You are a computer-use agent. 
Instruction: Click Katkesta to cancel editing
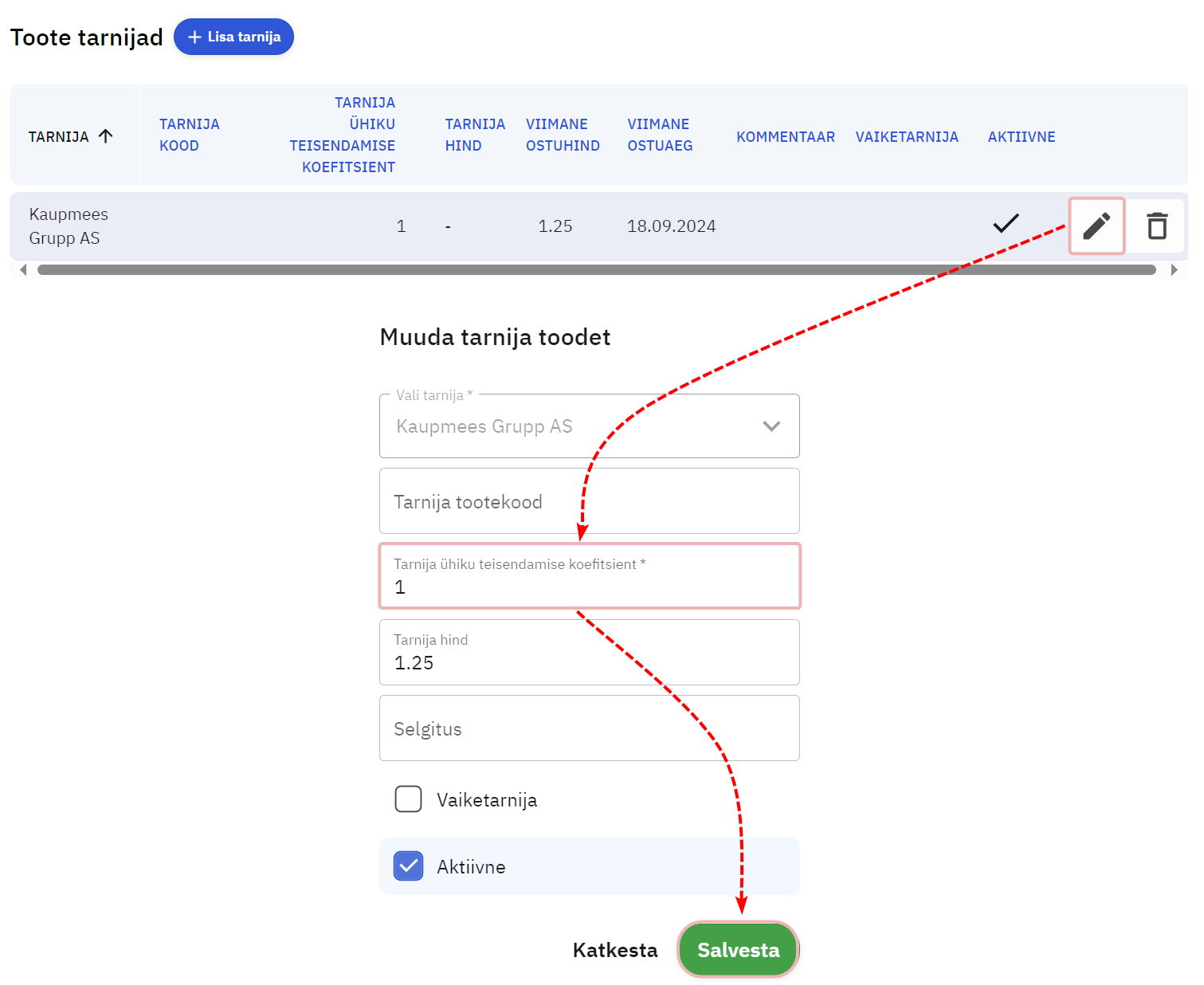click(x=615, y=950)
